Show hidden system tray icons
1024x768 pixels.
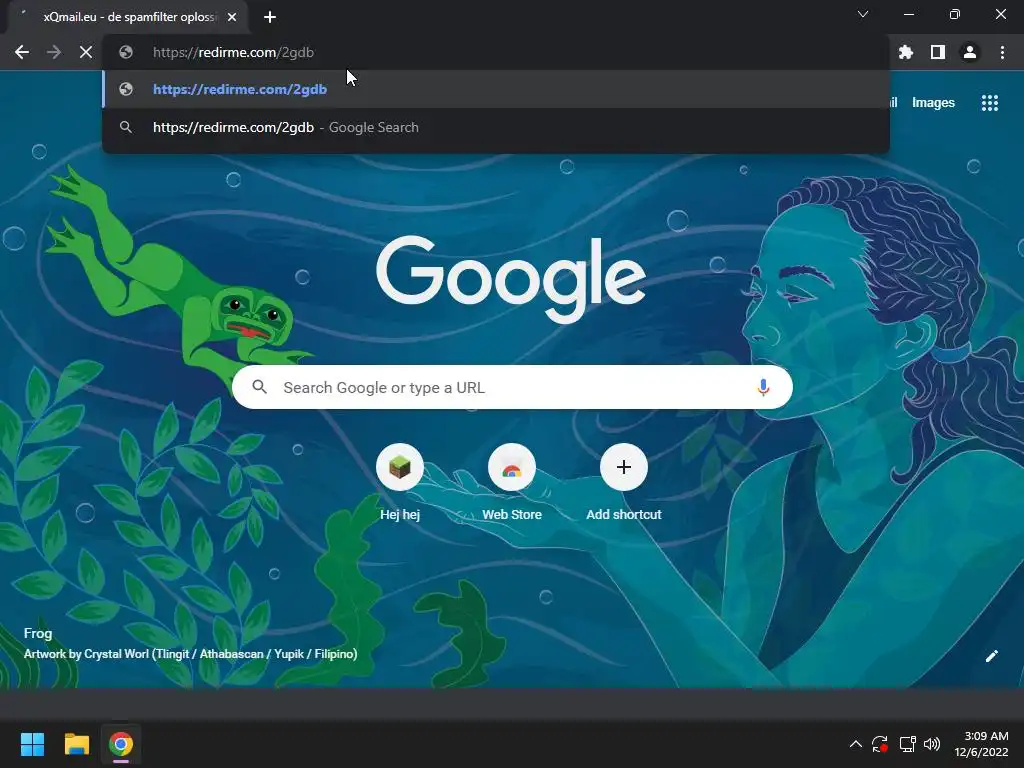855,744
